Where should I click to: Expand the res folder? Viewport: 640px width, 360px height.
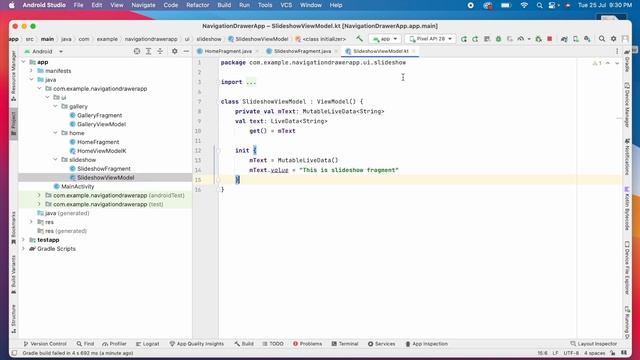click(x=31, y=222)
